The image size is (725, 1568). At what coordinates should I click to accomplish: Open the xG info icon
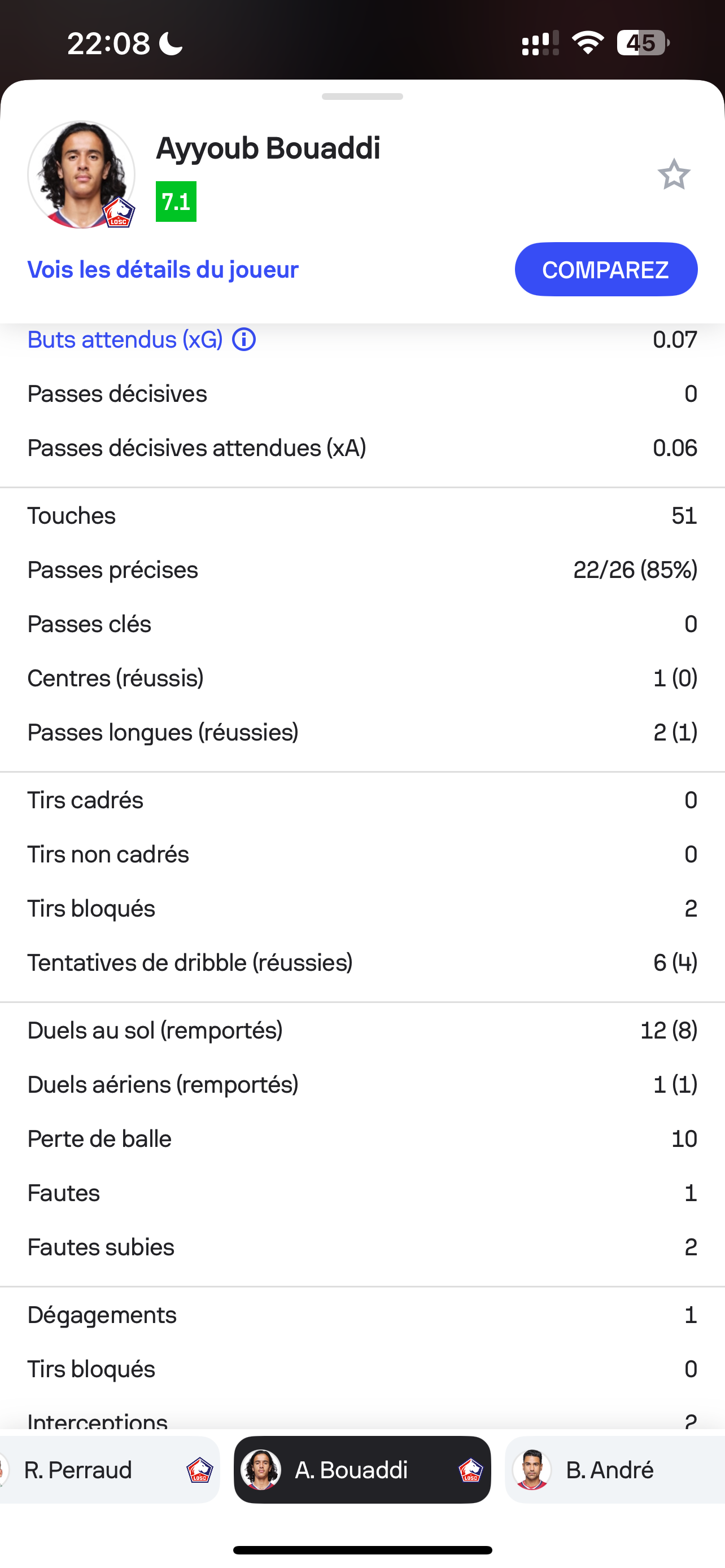(244, 340)
